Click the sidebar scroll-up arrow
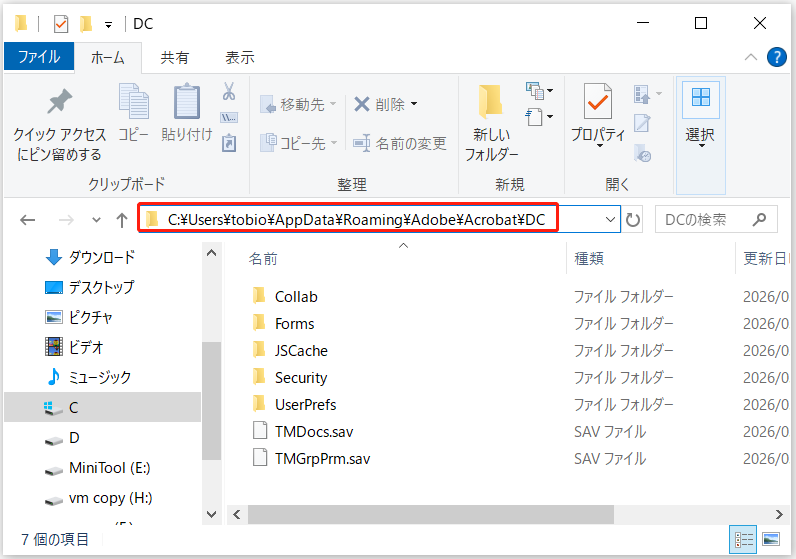This screenshot has width=796, height=559. pos(212,253)
